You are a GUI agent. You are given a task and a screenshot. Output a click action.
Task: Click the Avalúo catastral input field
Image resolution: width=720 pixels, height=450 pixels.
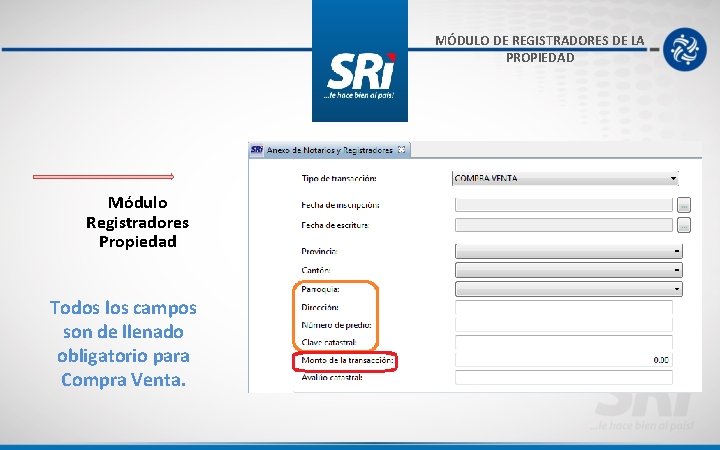click(564, 377)
